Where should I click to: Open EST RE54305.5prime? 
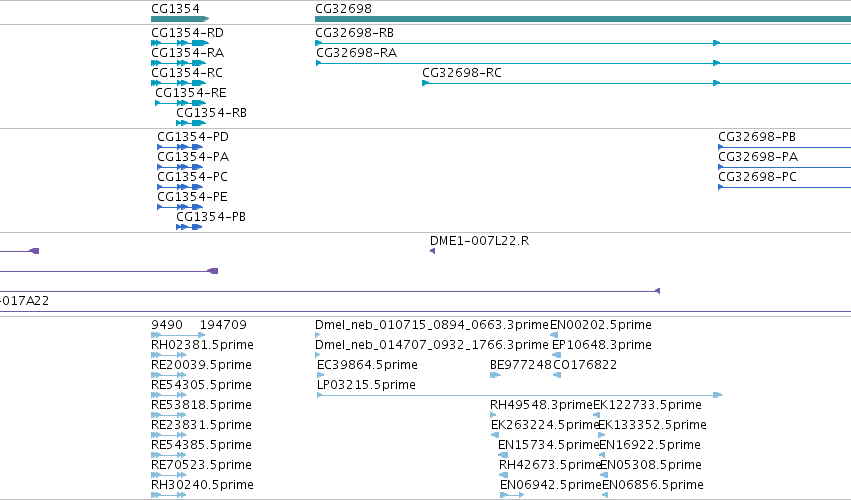click(201, 385)
